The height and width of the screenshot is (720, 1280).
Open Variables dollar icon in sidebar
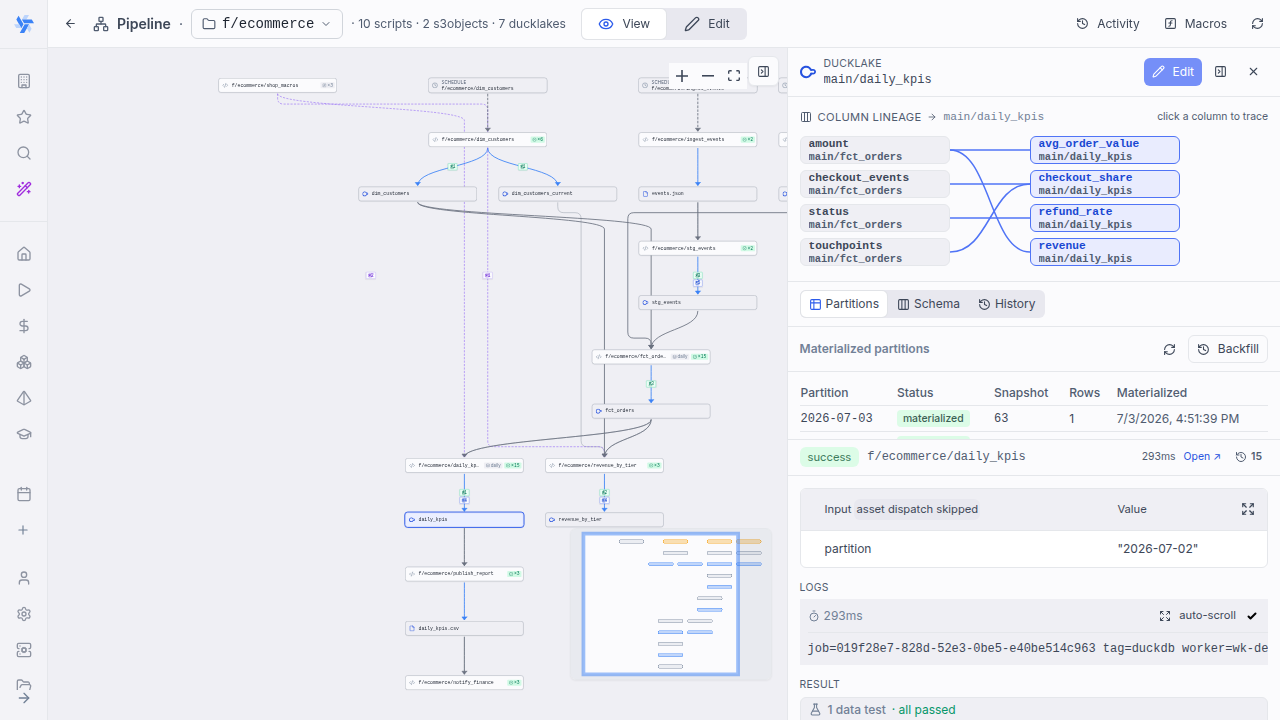point(24,326)
